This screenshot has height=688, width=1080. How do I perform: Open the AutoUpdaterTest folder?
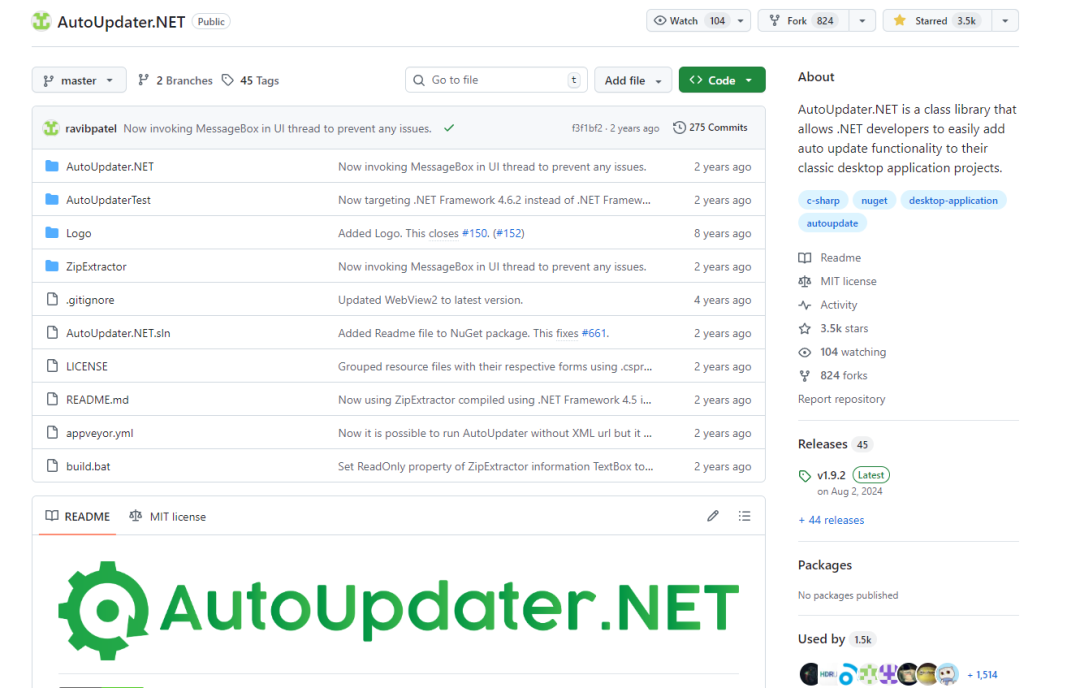click(108, 200)
